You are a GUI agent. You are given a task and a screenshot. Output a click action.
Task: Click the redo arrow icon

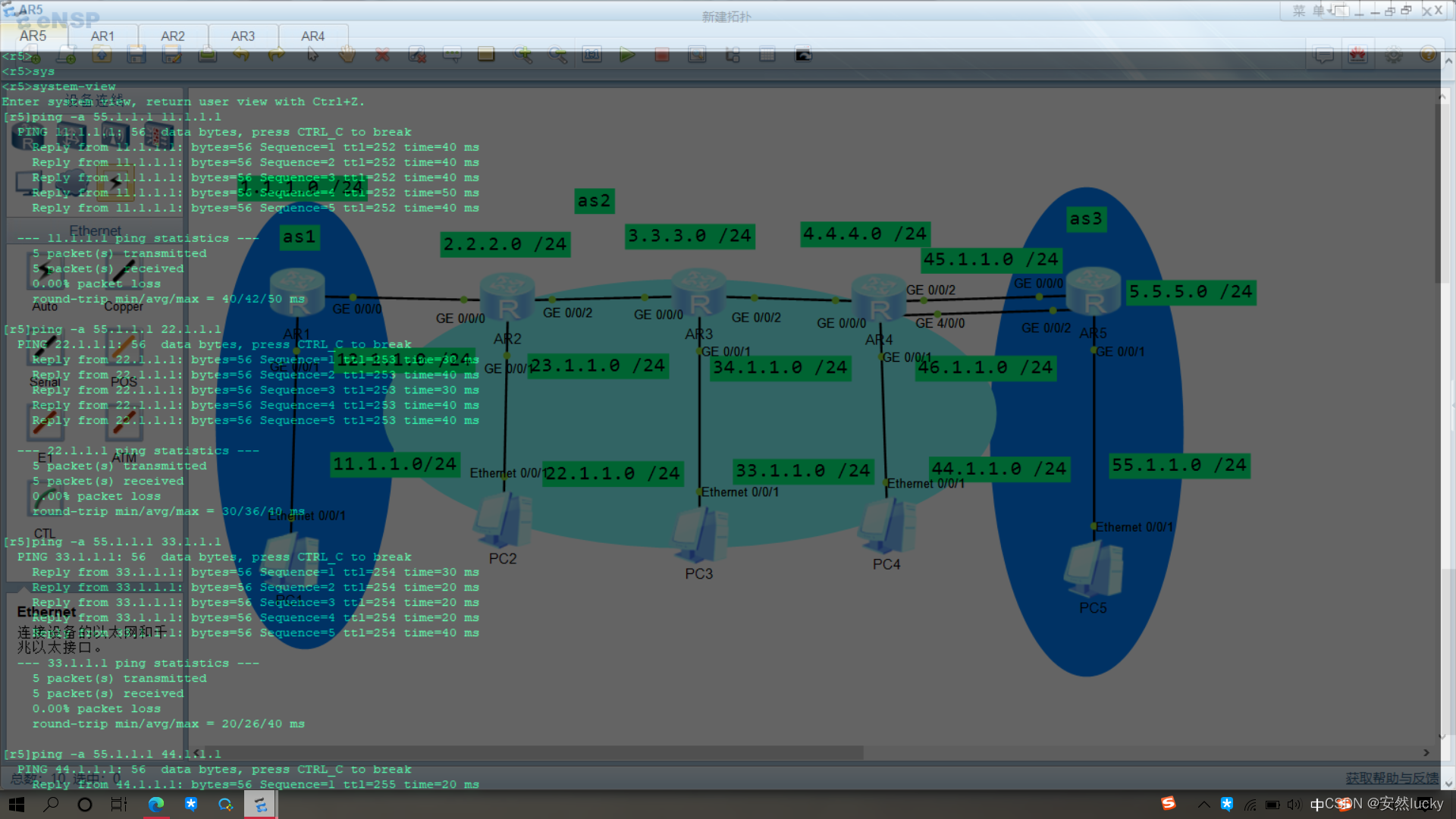tap(277, 55)
